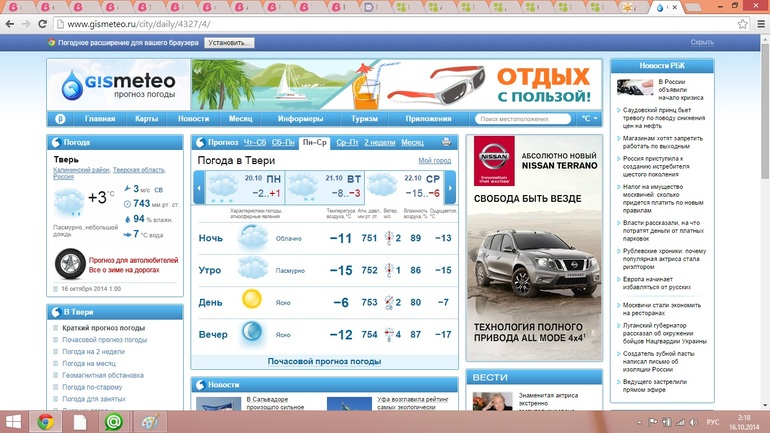The image size is (770, 433).
Task: Open Калининский район location link
Action: coord(81,170)
